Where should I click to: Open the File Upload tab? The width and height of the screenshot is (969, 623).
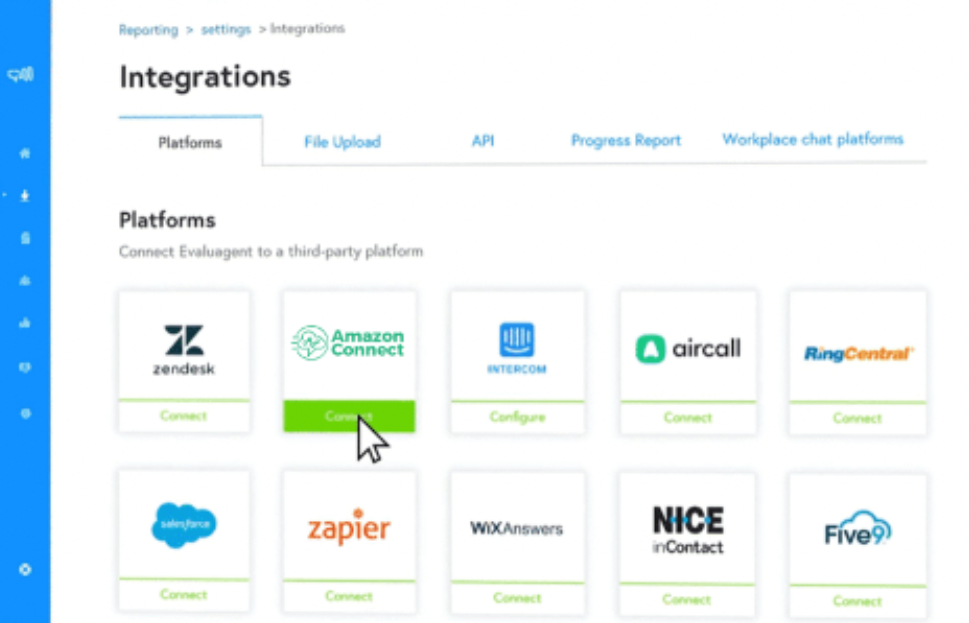pos(342,142)
